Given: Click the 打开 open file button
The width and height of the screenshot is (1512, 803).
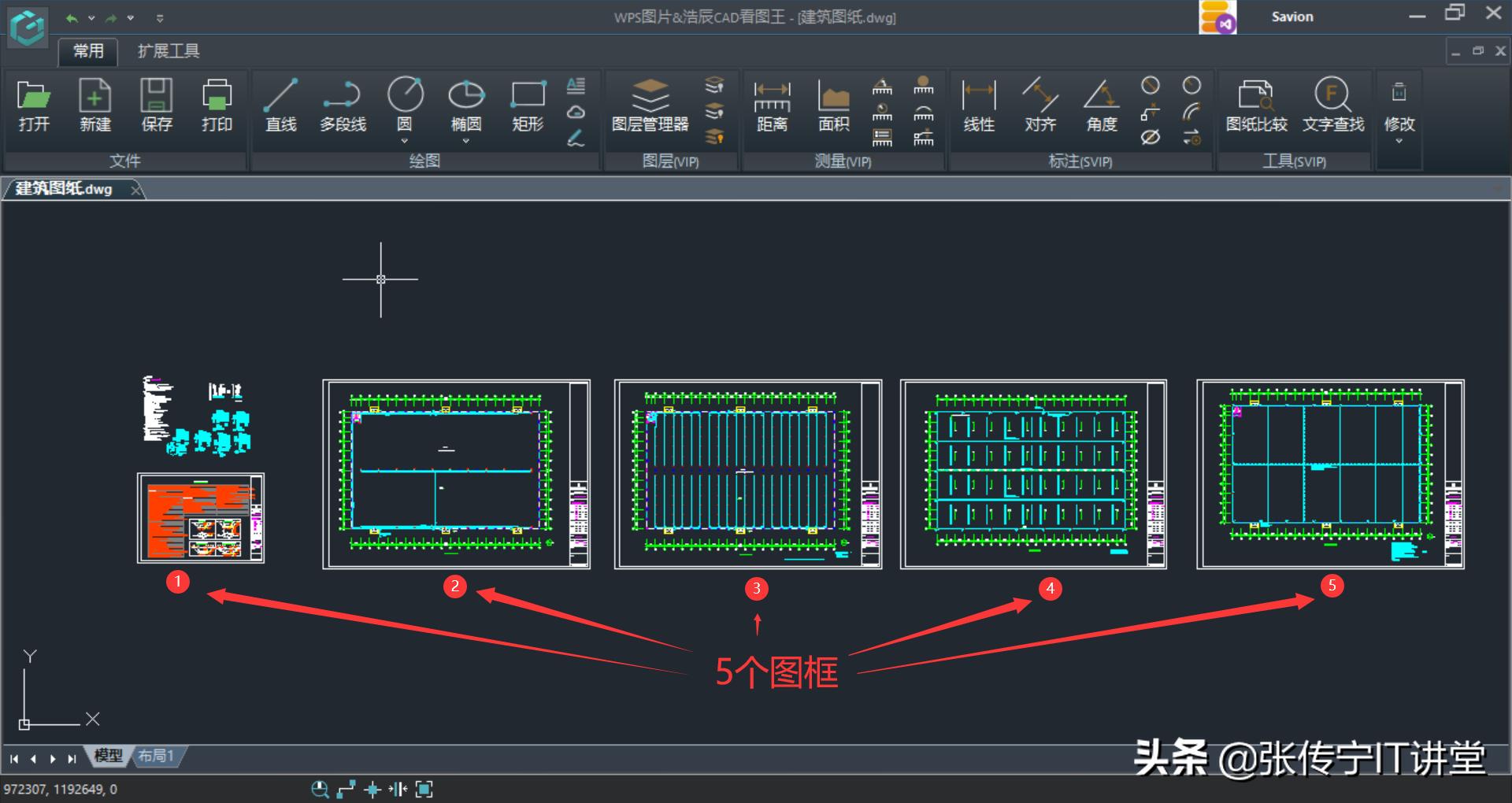Looking at the screenshot, I should 35,105.
